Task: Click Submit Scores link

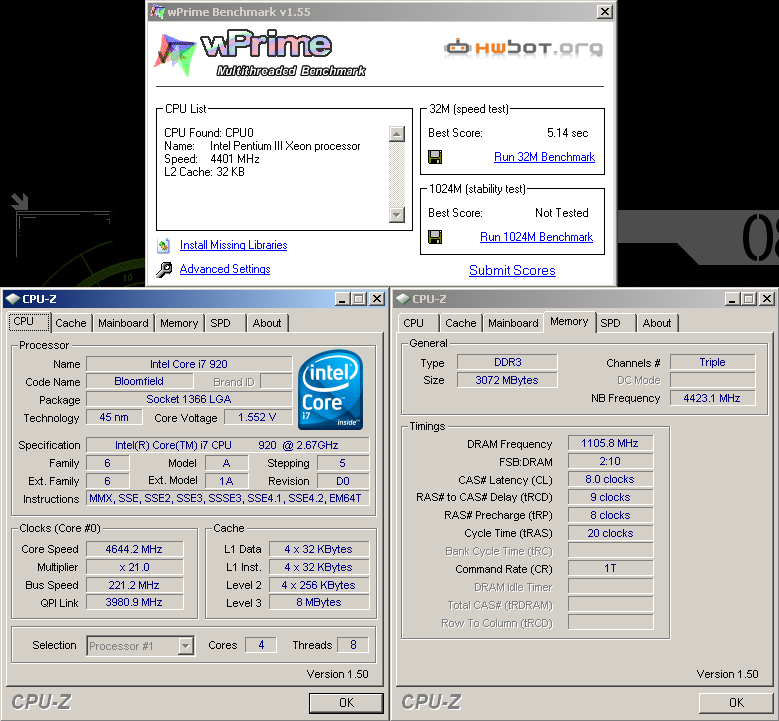Action: (512, 270)
